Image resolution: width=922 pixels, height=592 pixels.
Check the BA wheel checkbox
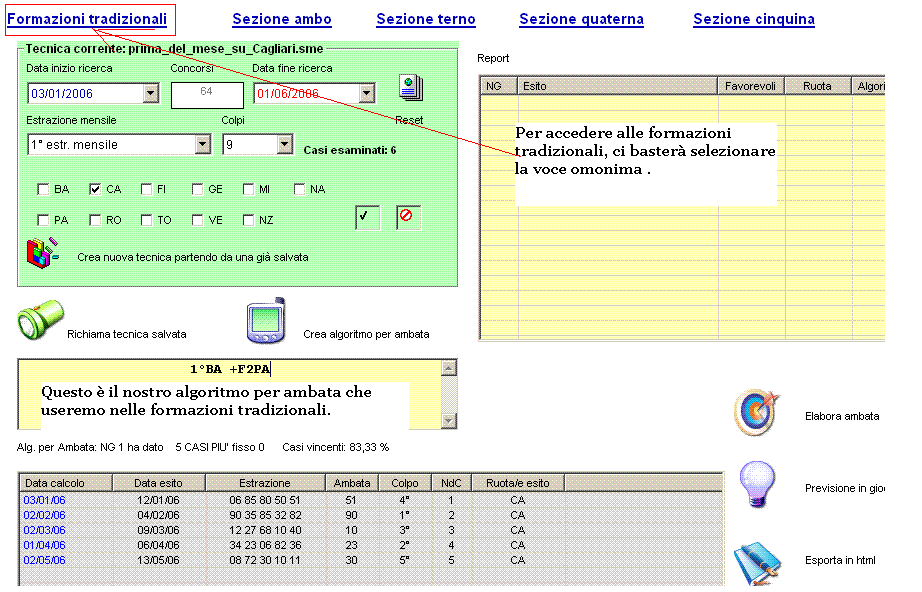(x=43, y=189)
